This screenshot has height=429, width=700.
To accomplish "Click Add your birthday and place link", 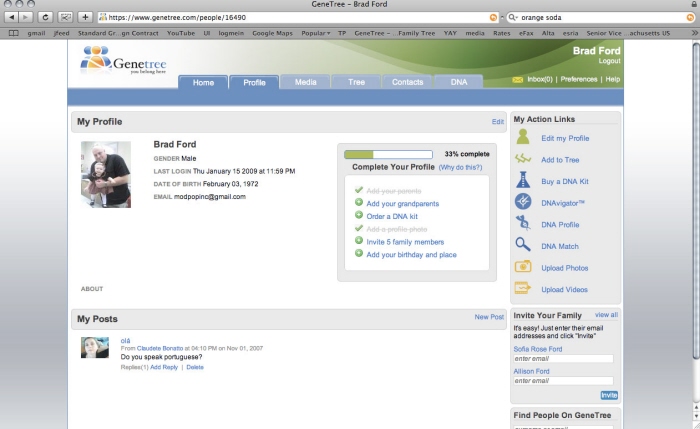I will coord(411,255).
